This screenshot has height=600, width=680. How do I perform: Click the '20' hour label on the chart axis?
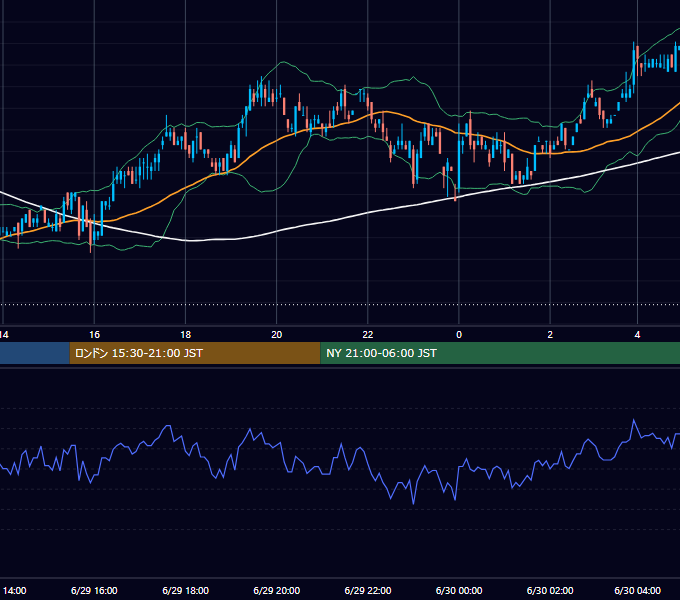pos(277,335)
